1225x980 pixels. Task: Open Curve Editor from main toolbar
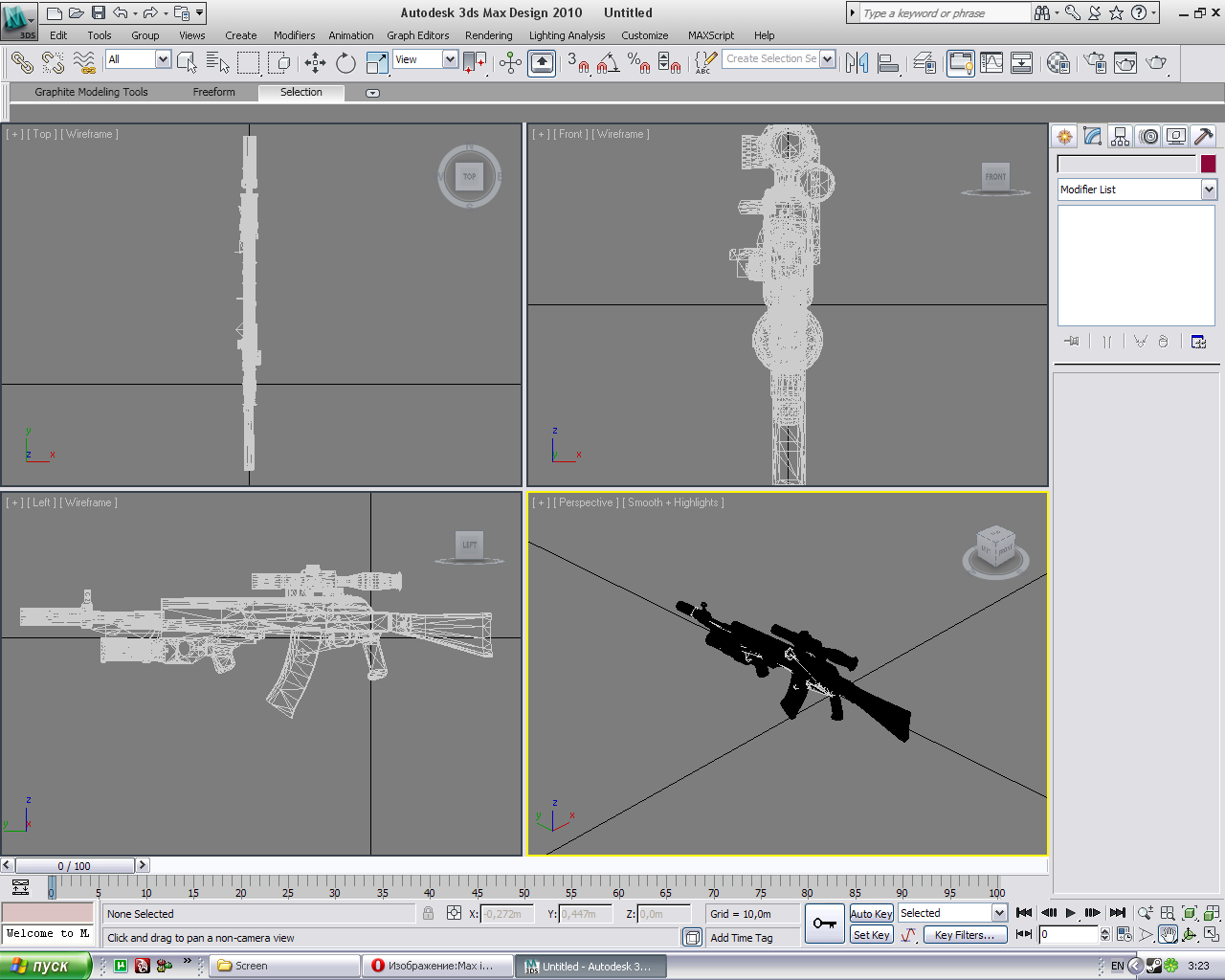[991, 63]
